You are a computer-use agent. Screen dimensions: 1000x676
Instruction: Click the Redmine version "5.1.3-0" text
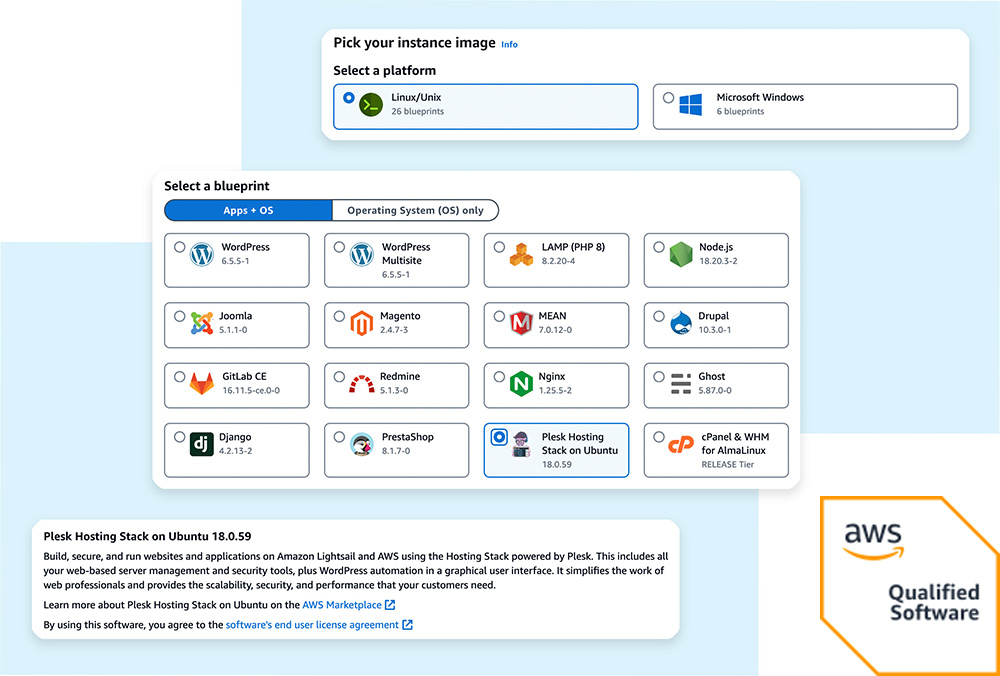click(x=394, y=390)
